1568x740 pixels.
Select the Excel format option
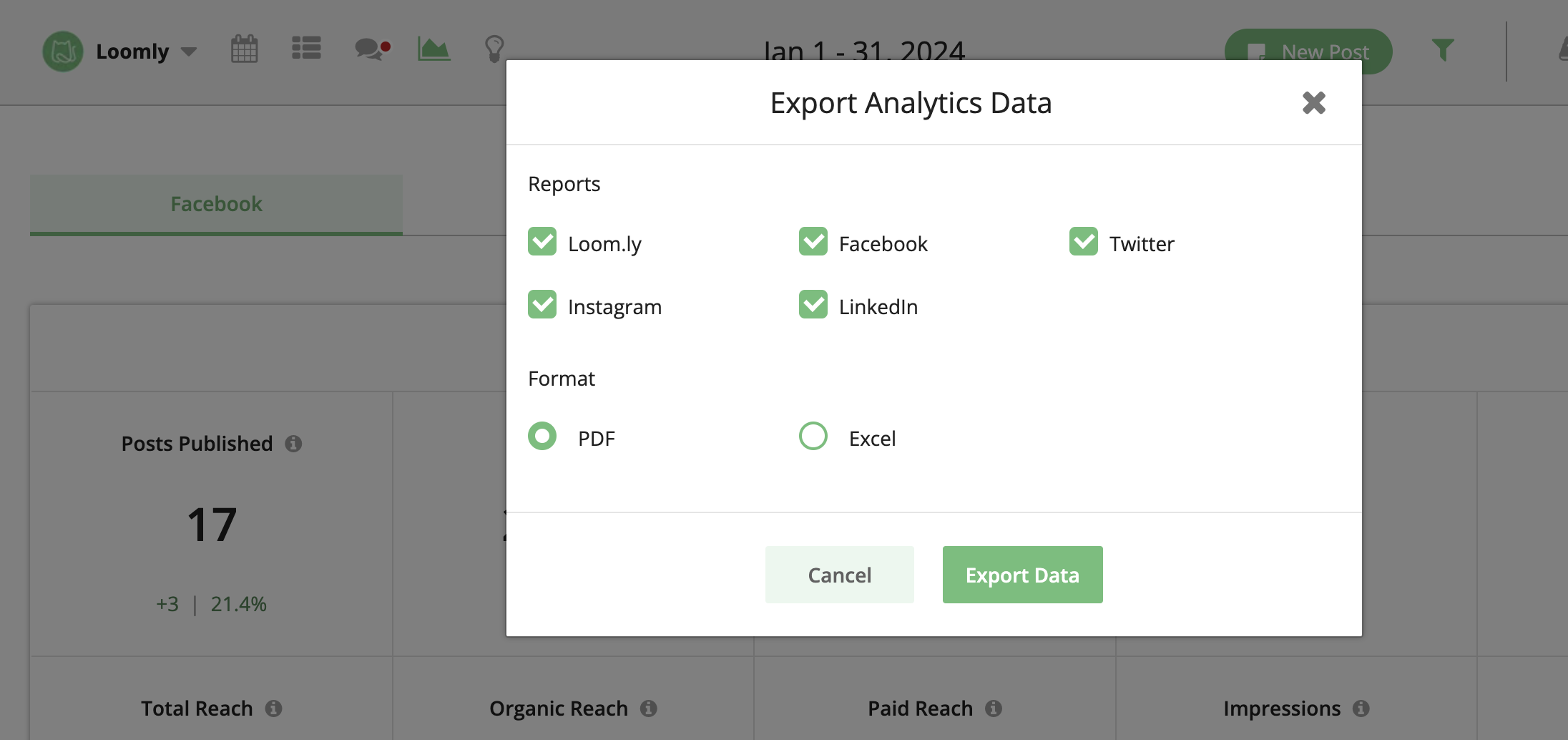(813, 436)
